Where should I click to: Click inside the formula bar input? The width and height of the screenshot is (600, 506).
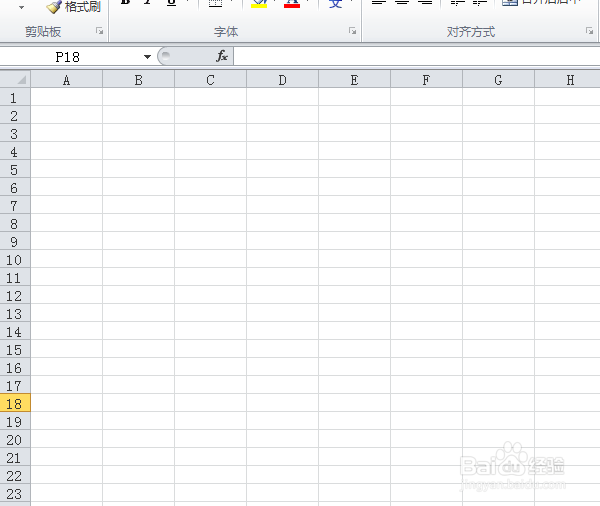[x=416, y=56]
